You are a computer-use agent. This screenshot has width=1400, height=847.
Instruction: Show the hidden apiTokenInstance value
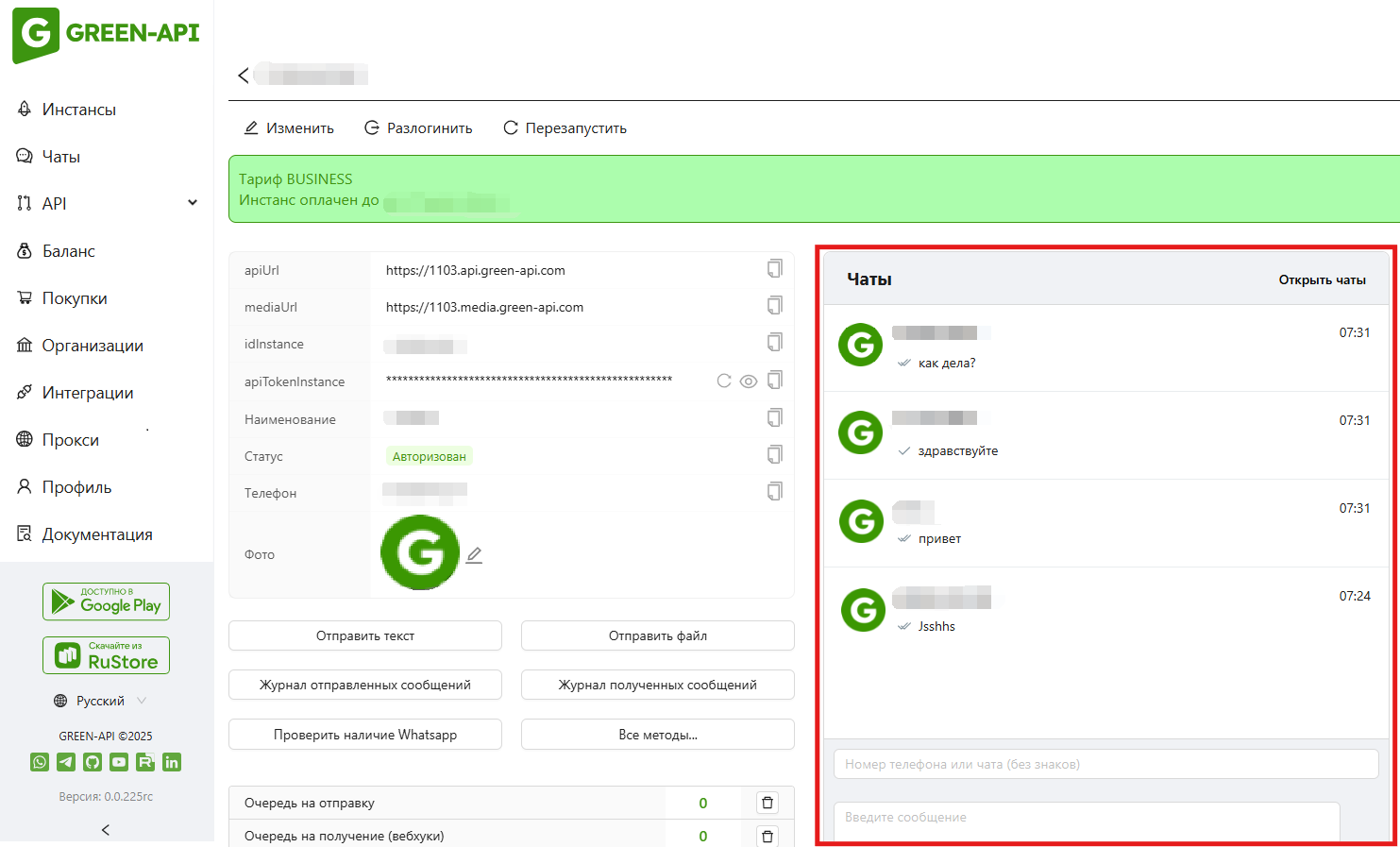click(749, 381)
